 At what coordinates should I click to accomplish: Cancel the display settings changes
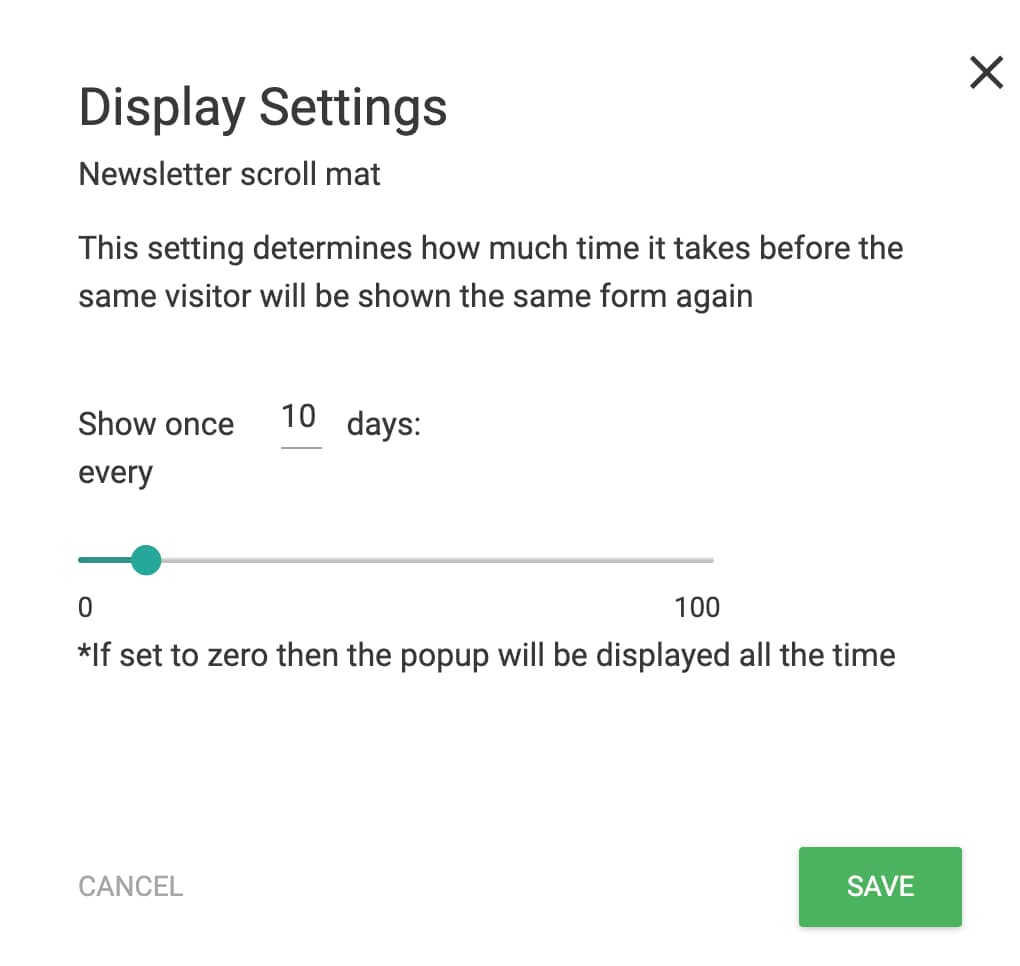[131, 887]
